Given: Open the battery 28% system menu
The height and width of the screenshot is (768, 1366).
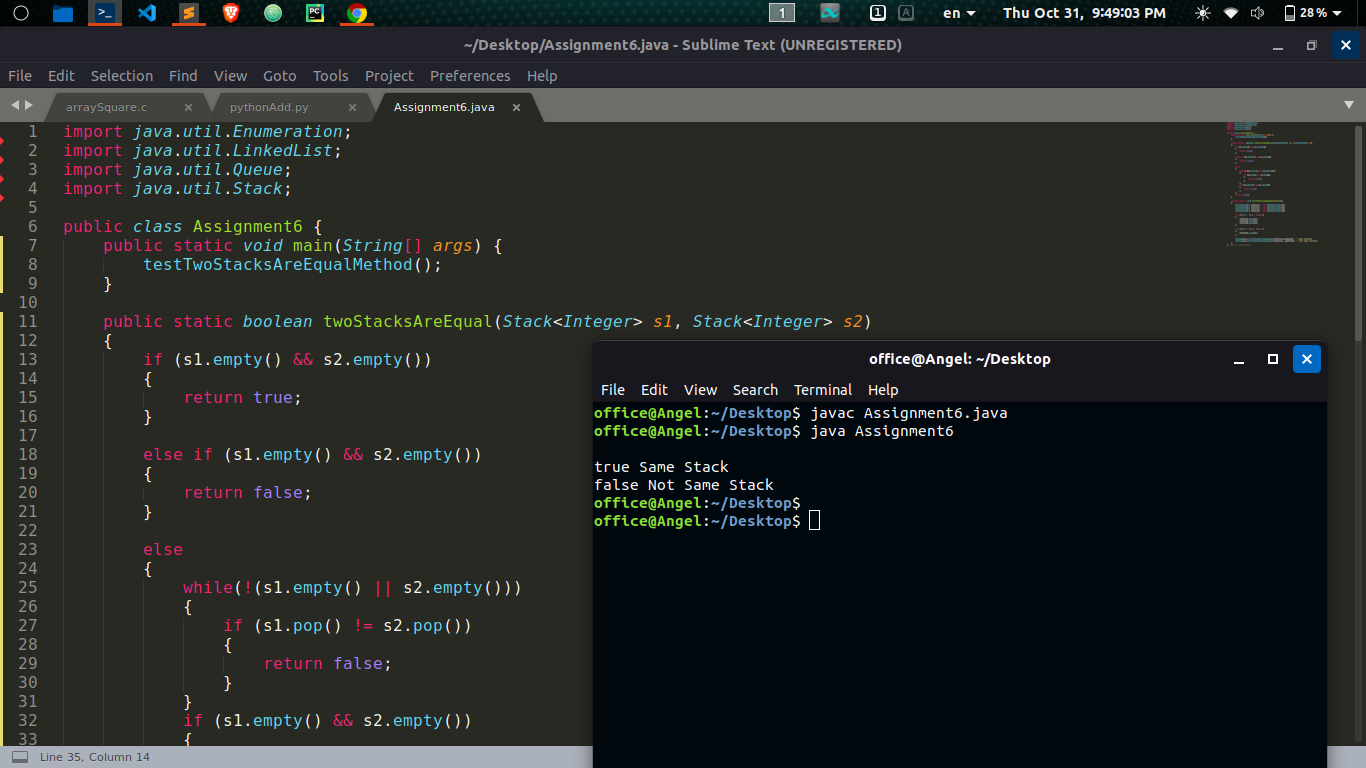Looking at the screenshot, I should pyautogui.click(x=1312, y=13).
